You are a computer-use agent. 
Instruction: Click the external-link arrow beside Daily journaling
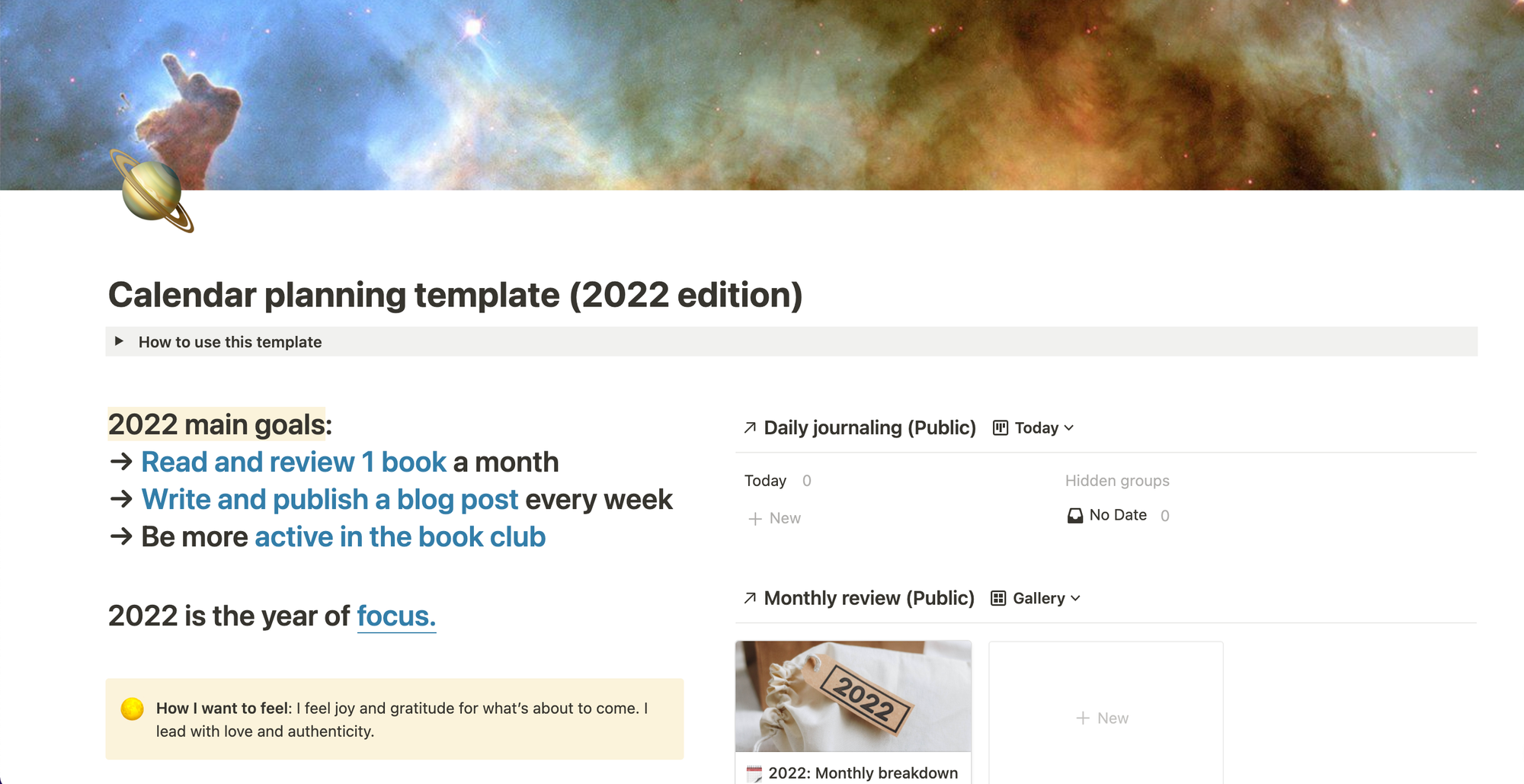point(748,427)
